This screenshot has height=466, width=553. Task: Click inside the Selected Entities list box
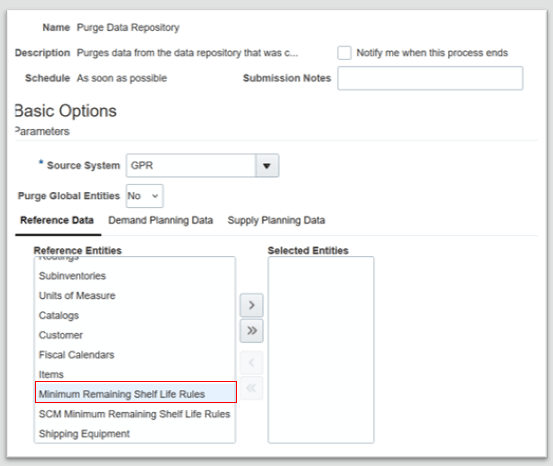tap(321, 350)
